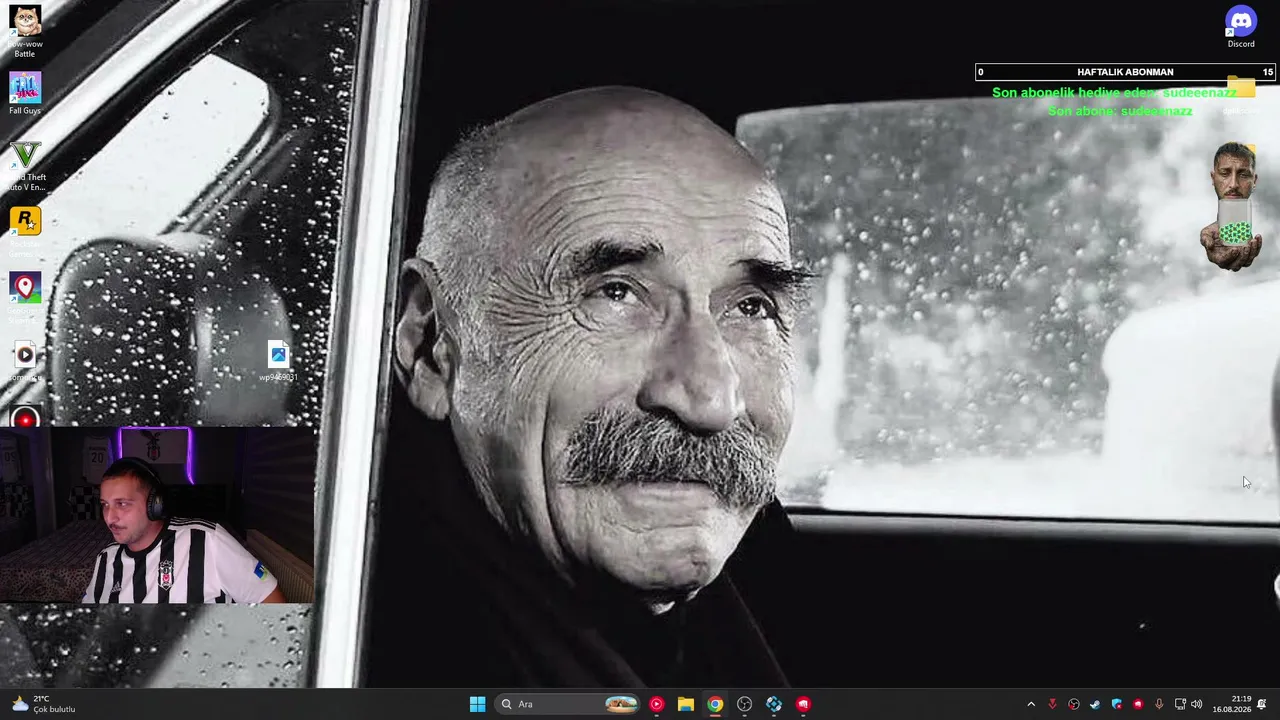Click the red square tray icon
Viewport: 1280px width, 720px height.
click(1138, 705)
